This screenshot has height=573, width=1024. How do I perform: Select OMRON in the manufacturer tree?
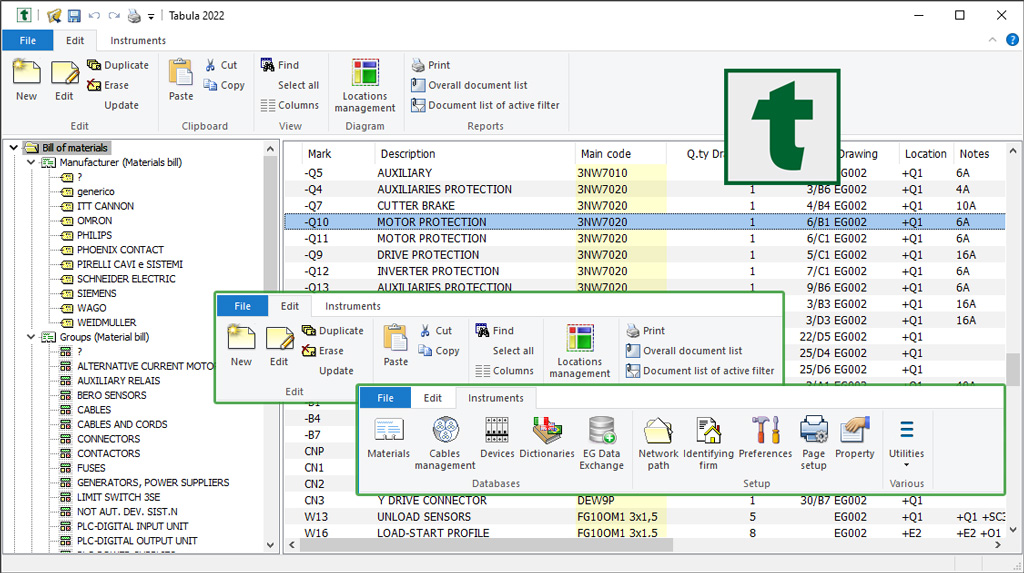click(x=95, y=220)
